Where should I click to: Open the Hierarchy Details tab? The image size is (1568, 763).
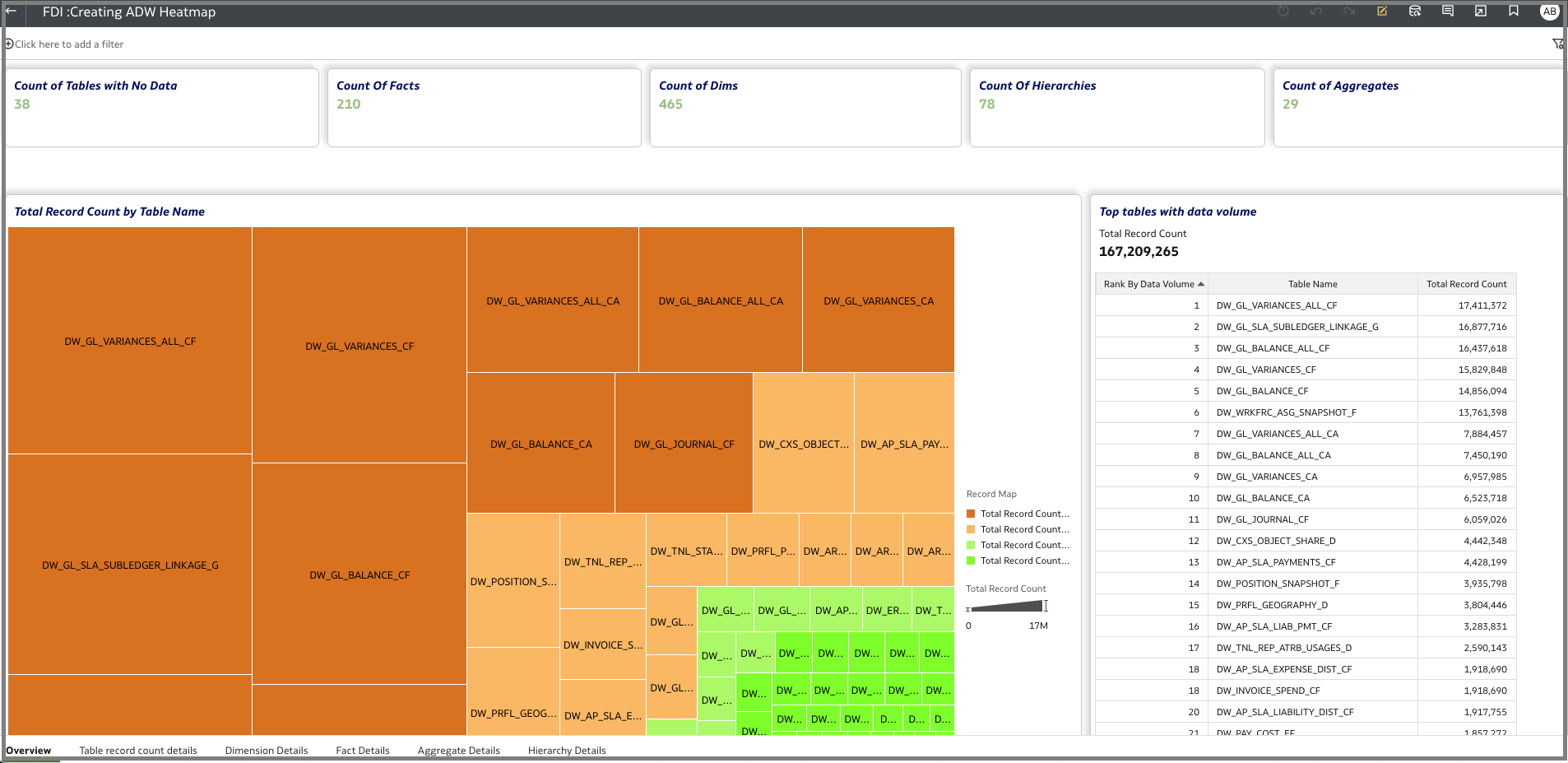coord(566,750)
